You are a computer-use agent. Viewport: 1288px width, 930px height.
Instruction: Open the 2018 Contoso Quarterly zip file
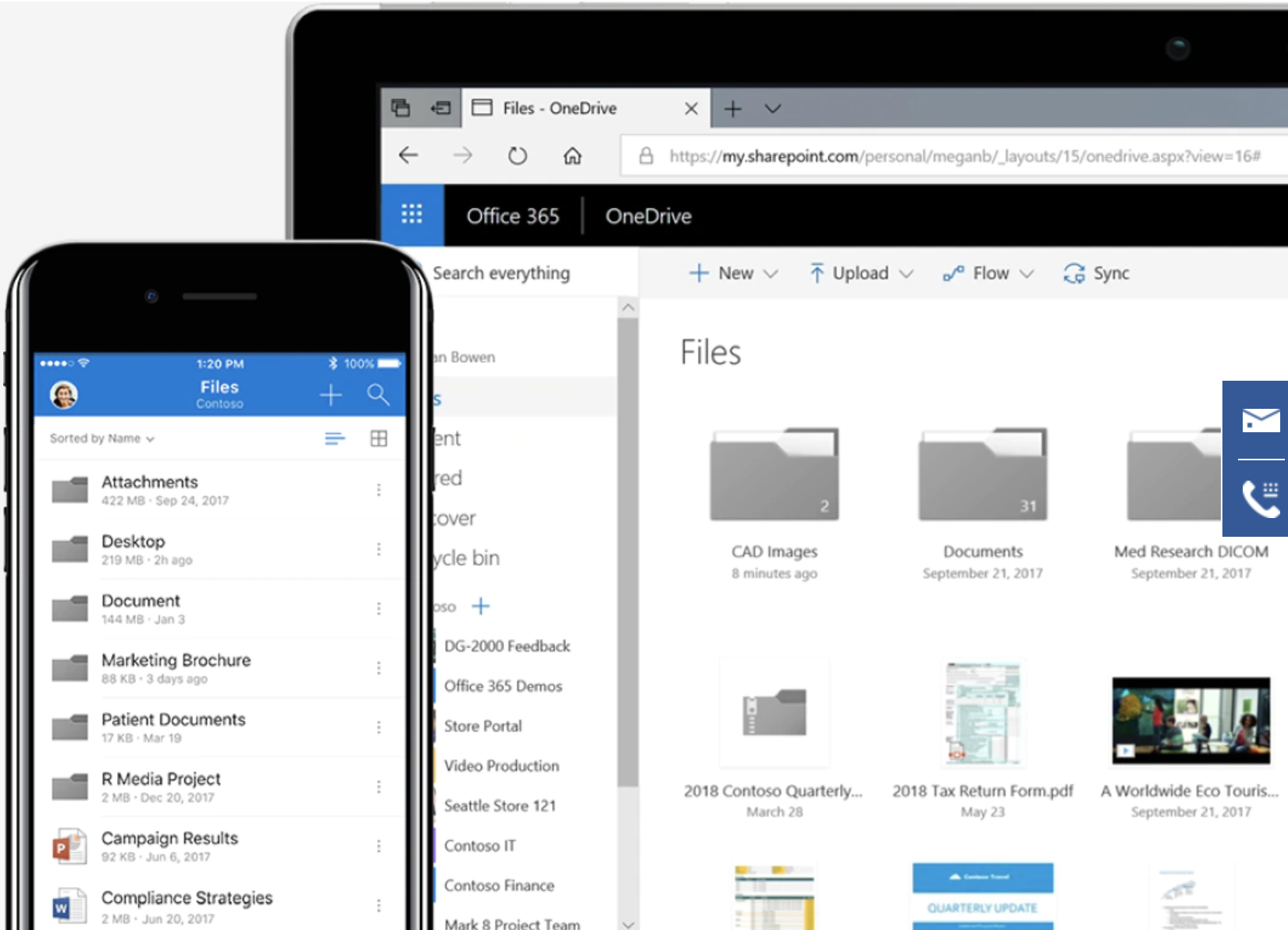(774, 713)
